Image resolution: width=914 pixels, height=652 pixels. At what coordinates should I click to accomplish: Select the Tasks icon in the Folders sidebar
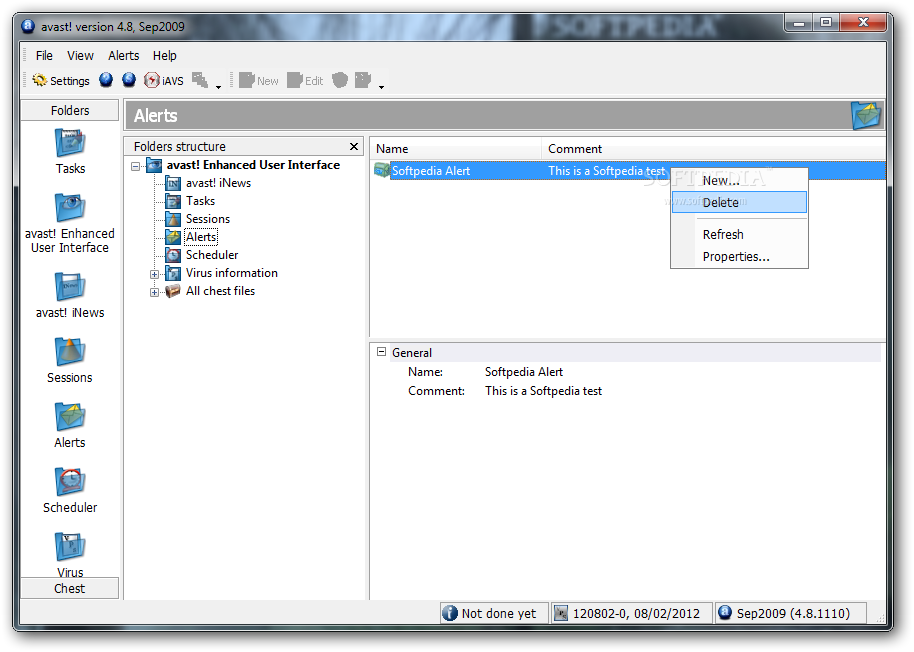click(70, 151)
